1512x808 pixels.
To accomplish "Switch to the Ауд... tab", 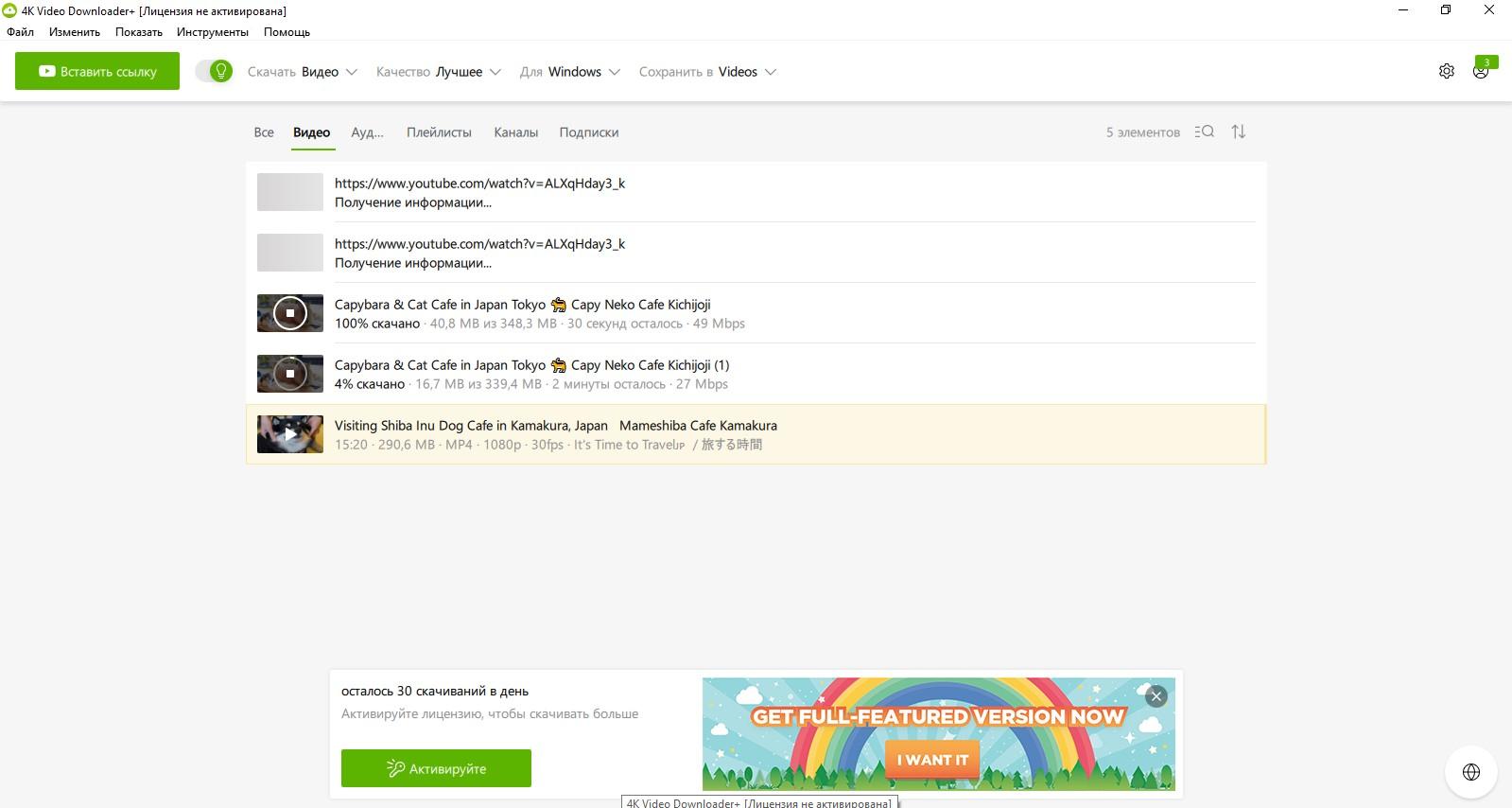I will click(367, 132).
